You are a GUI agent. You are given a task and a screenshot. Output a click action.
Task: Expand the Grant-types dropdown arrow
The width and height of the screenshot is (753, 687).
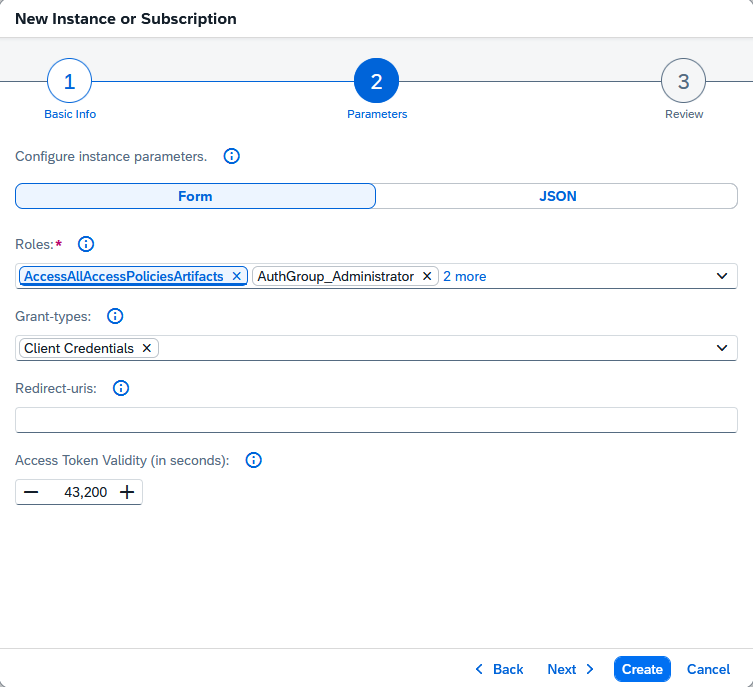point(722,348)
